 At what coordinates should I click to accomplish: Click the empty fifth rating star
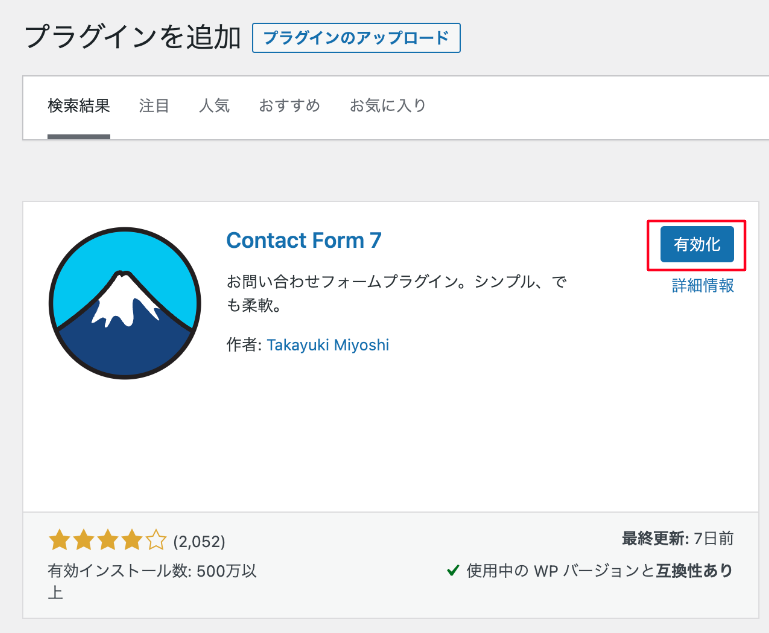pyautogui.click(x=156, y=541)
